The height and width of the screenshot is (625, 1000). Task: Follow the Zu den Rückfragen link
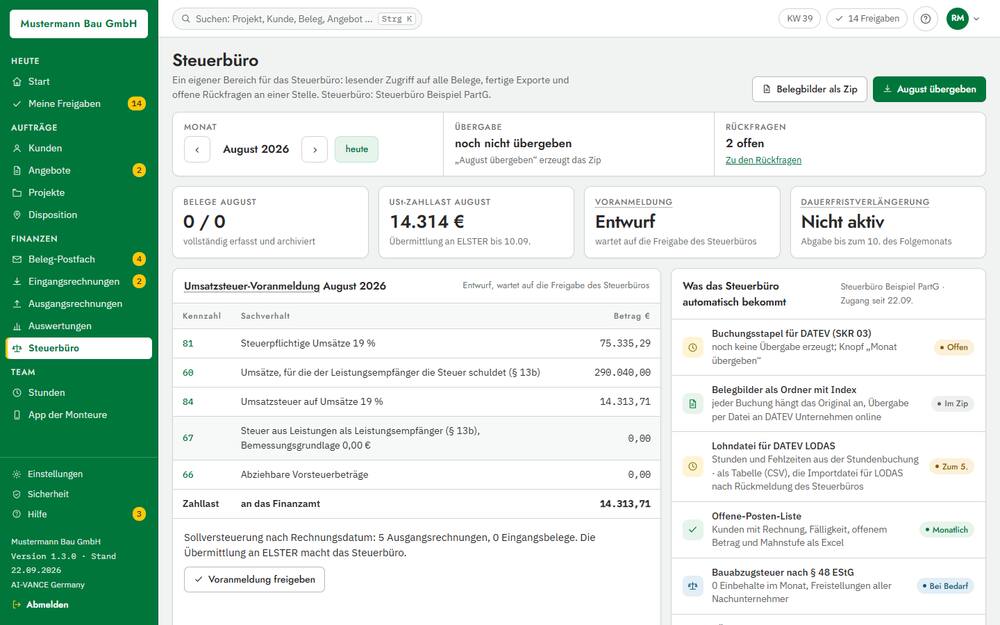click(763, 160)
